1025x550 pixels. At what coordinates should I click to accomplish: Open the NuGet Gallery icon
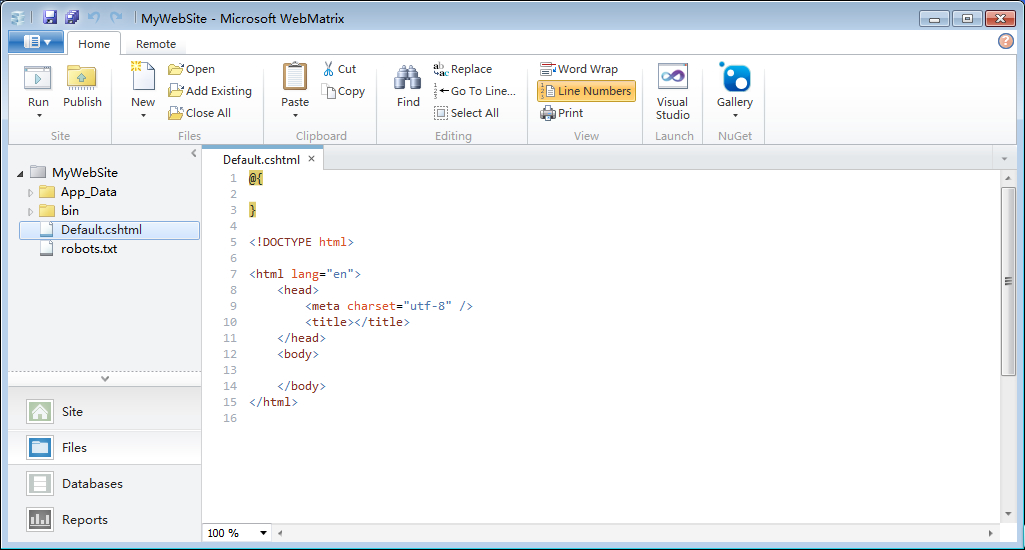735,78
